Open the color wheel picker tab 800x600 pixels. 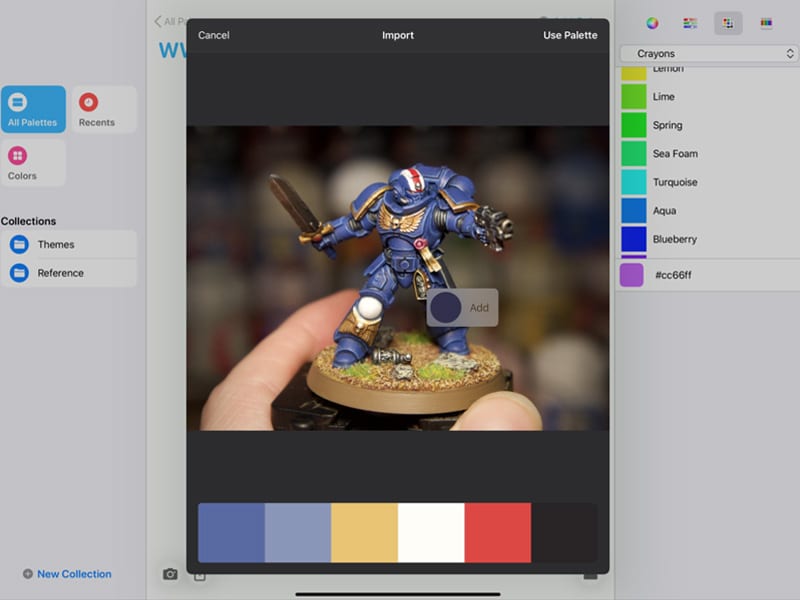(652, 23)
